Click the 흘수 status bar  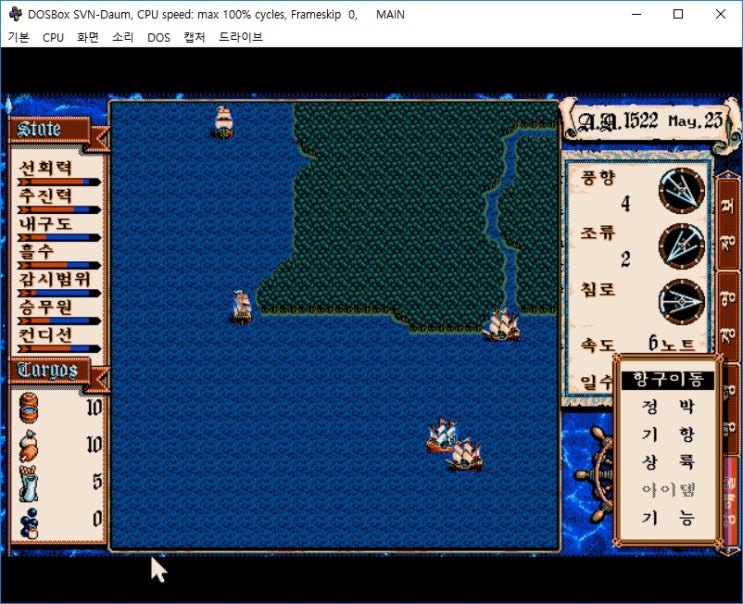(59, 265)
